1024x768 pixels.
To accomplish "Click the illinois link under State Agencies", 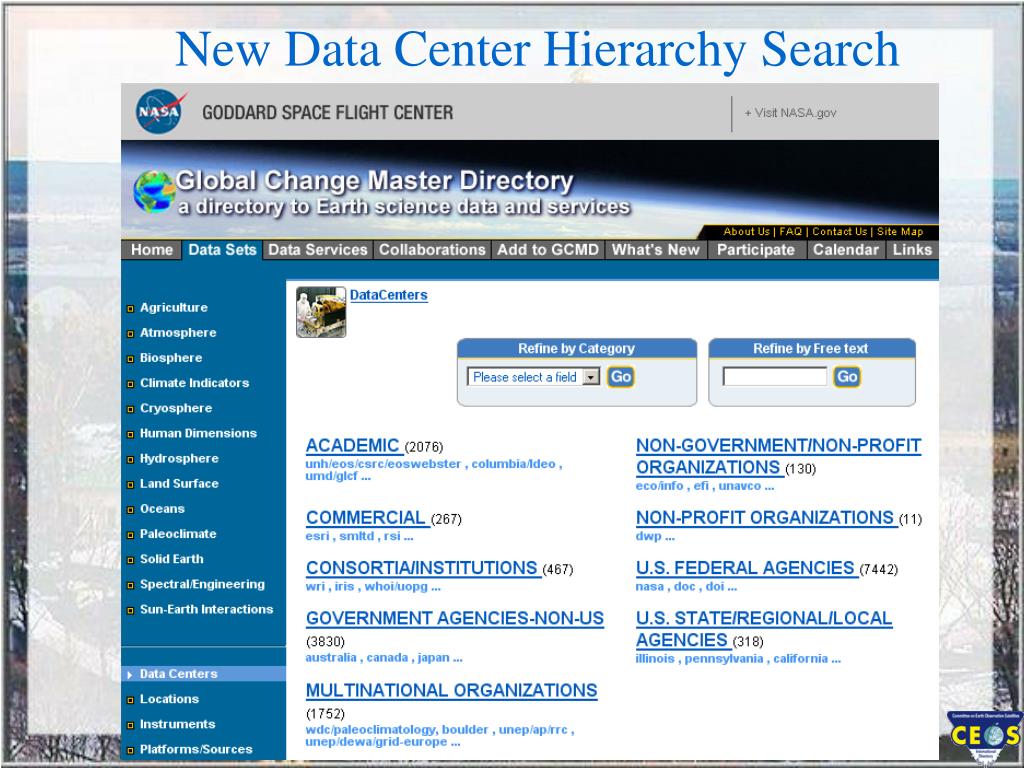I will [655, 658].
